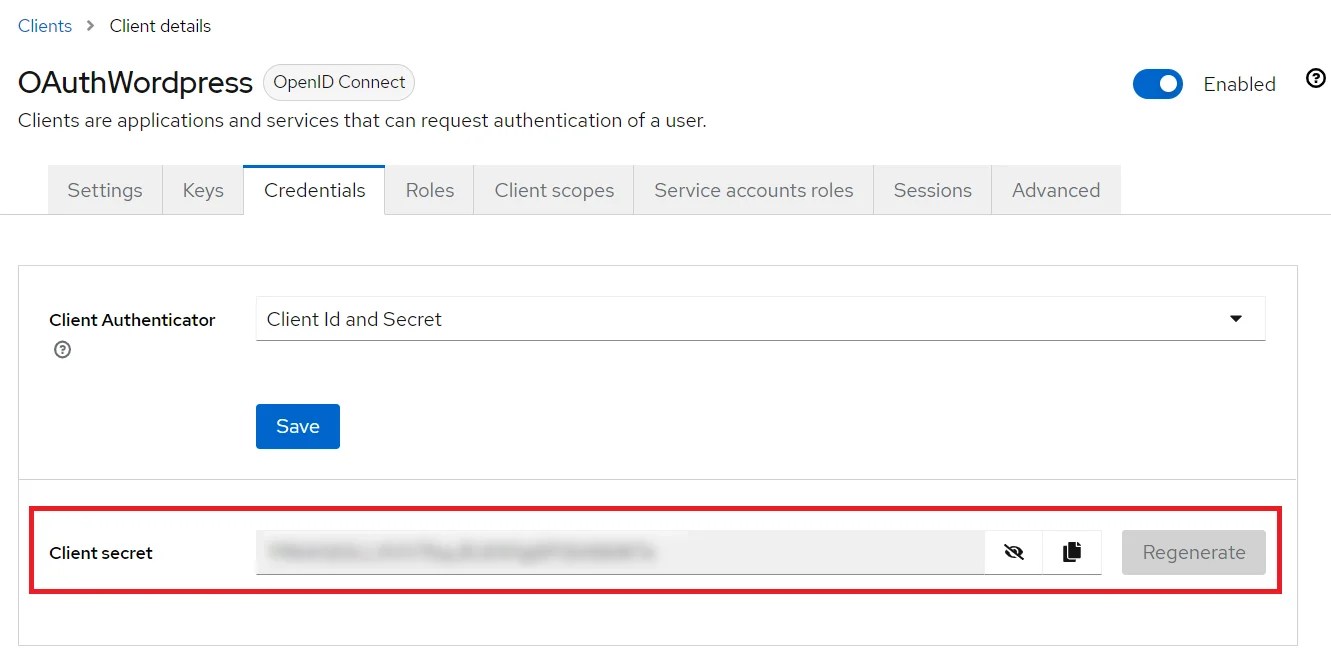Click the copy icon in the Client secret row
This screenshot has width=1331, height=652.
click(x=1071, y=551)
